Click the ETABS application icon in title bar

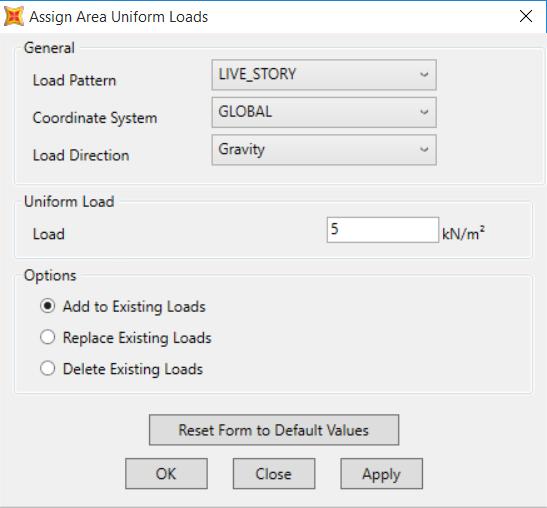click(x=13, y=16)
